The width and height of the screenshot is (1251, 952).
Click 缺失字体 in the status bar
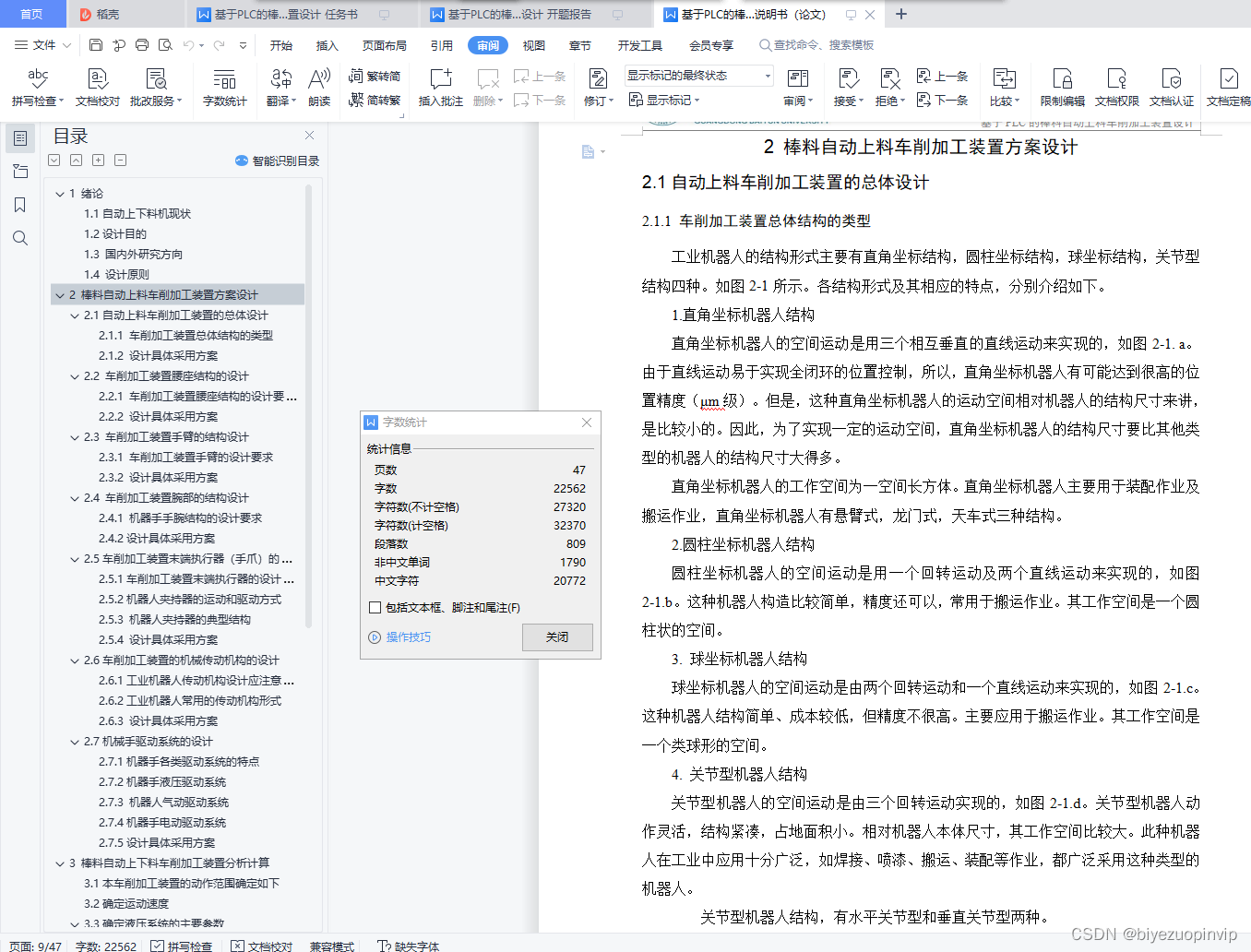409,946
